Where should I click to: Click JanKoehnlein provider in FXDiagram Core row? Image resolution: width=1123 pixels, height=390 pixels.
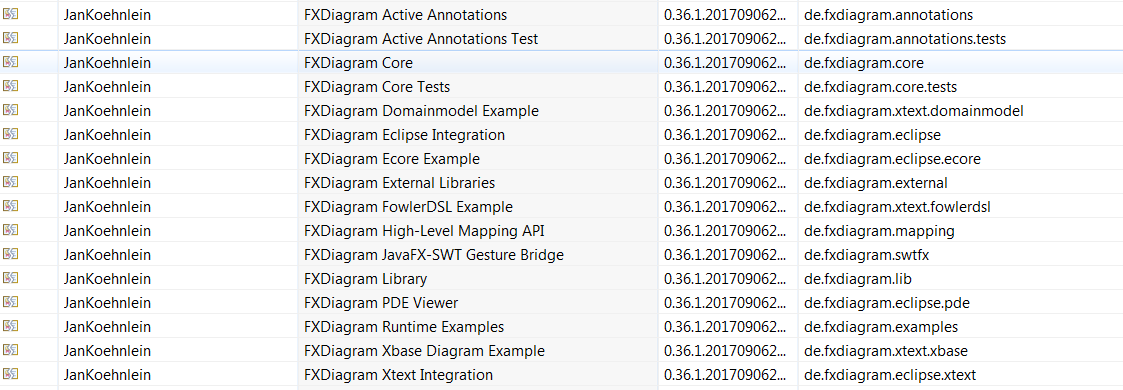107,62
